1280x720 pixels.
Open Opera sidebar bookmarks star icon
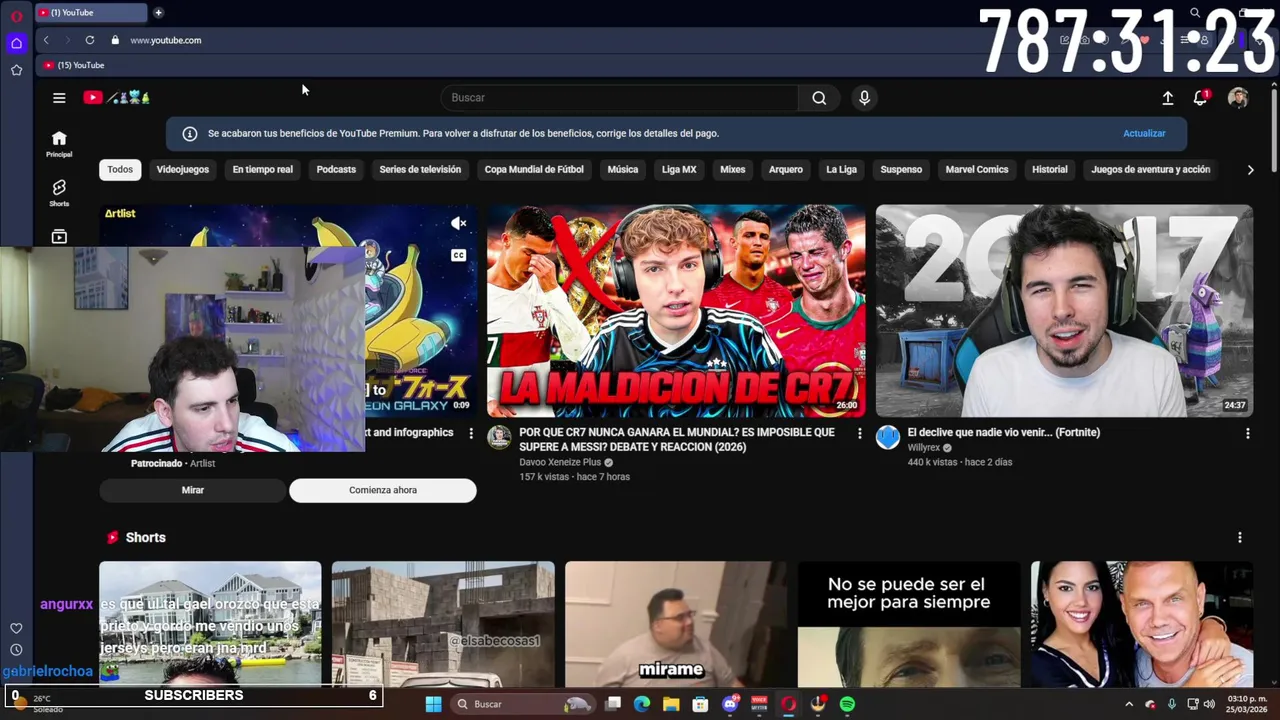(16, 70)
